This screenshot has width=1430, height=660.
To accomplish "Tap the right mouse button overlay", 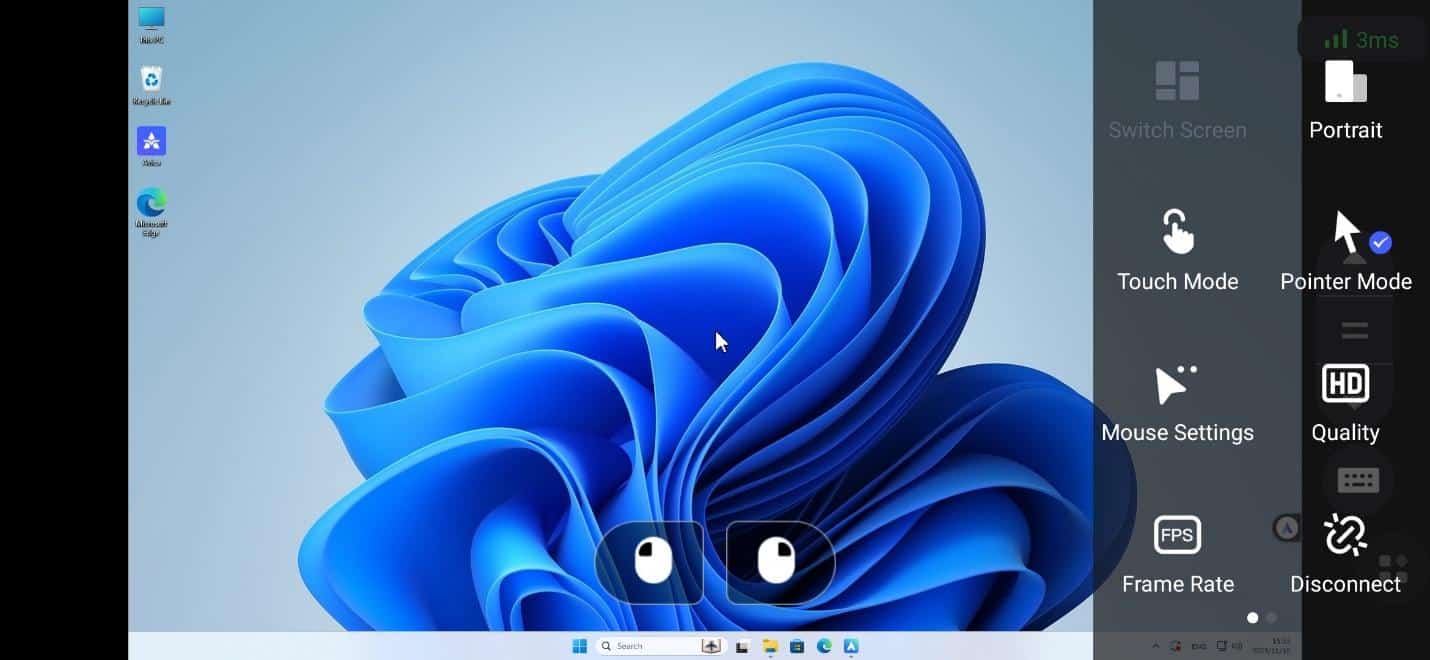I will [x=780, y=562].
